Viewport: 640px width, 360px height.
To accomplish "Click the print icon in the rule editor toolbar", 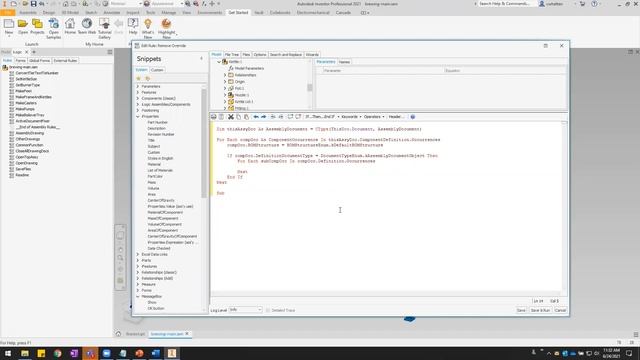I will (x=213, y=117).
